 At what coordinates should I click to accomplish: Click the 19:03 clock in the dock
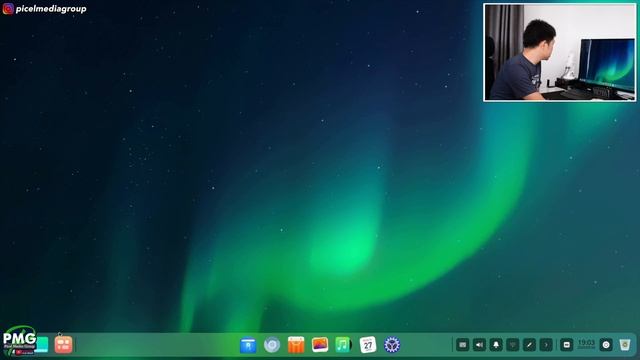[x=586, y=344]
